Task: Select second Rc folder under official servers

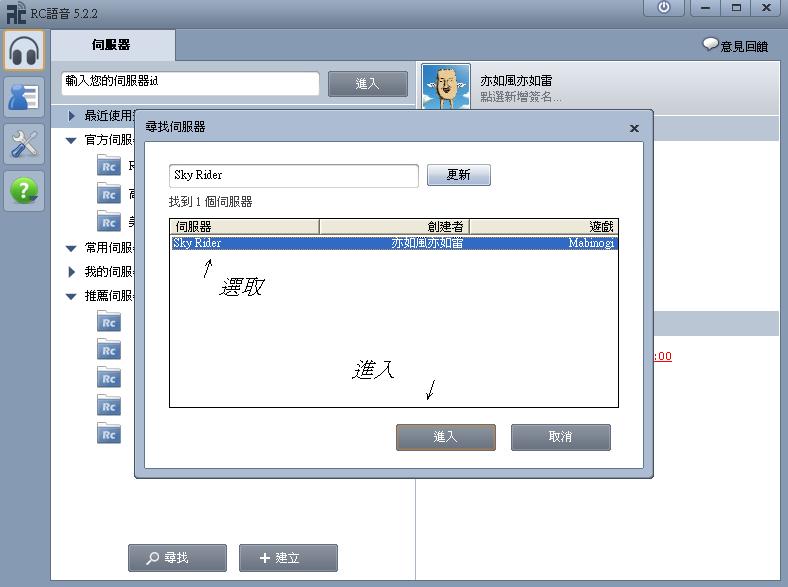Action: tap(109, 193)
